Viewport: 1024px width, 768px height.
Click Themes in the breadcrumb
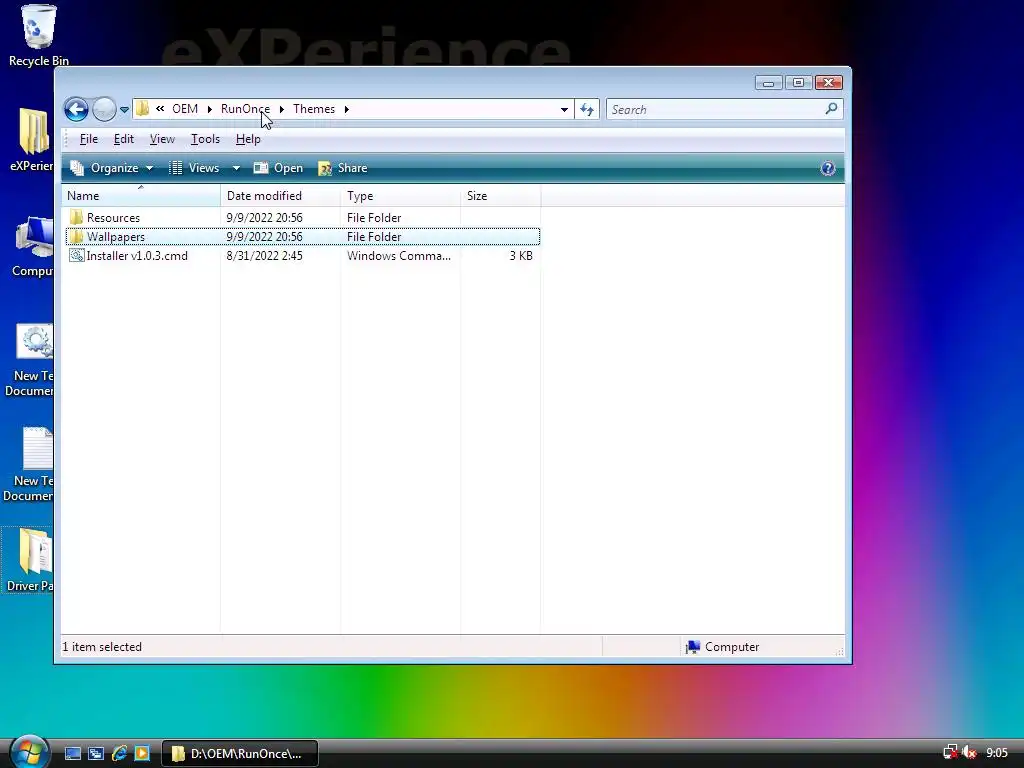point(313,109)
